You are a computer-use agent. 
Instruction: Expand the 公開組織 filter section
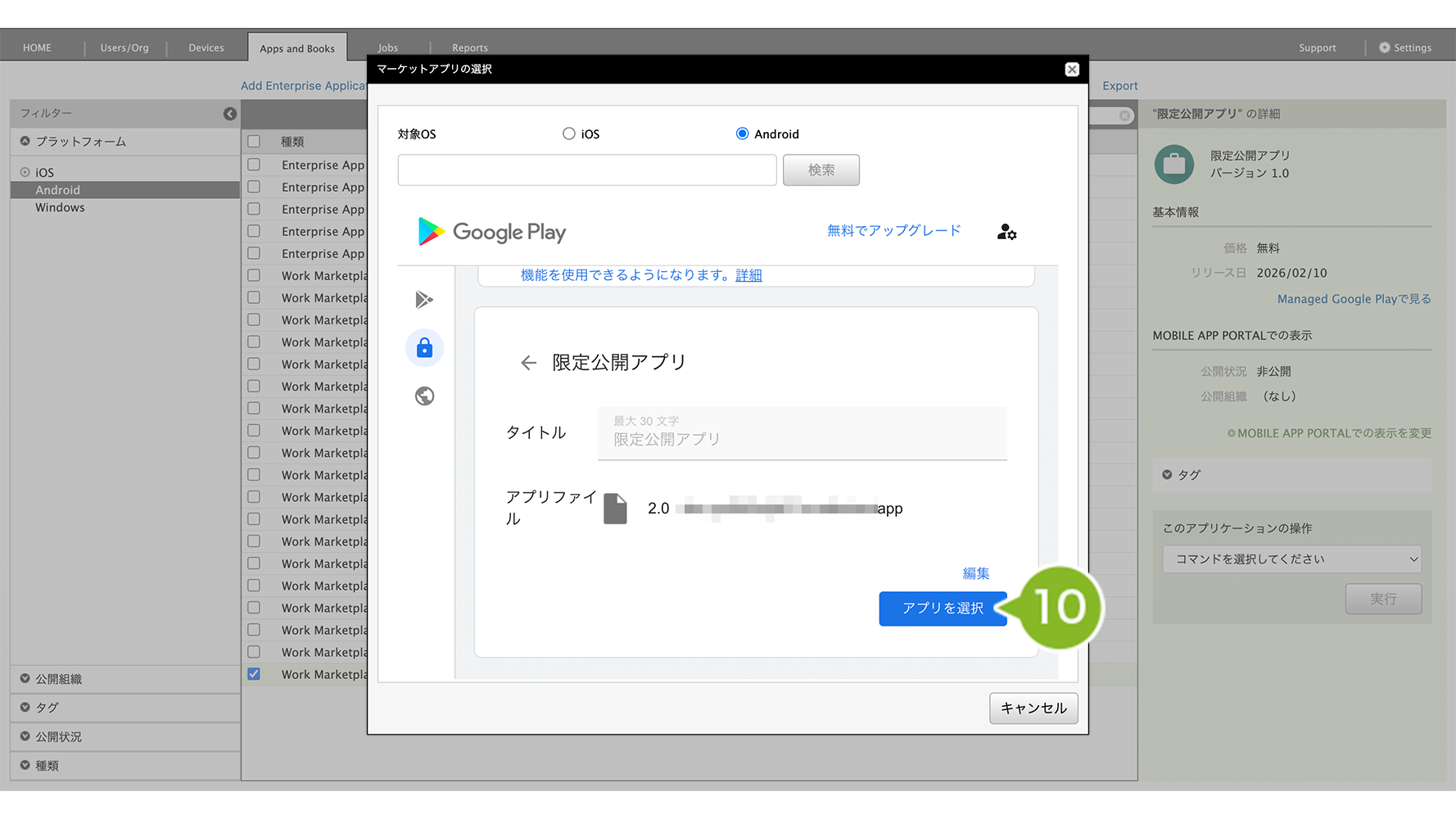coord(58,679)
